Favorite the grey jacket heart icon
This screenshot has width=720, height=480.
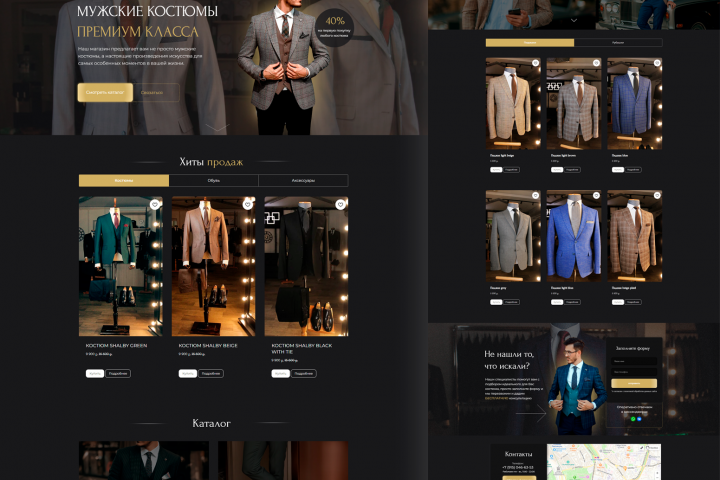click(x=535, y=196)
